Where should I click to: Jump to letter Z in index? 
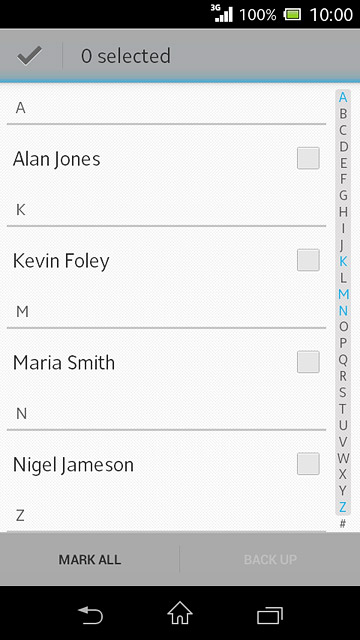pyautogui.click(x=343, y=507)
